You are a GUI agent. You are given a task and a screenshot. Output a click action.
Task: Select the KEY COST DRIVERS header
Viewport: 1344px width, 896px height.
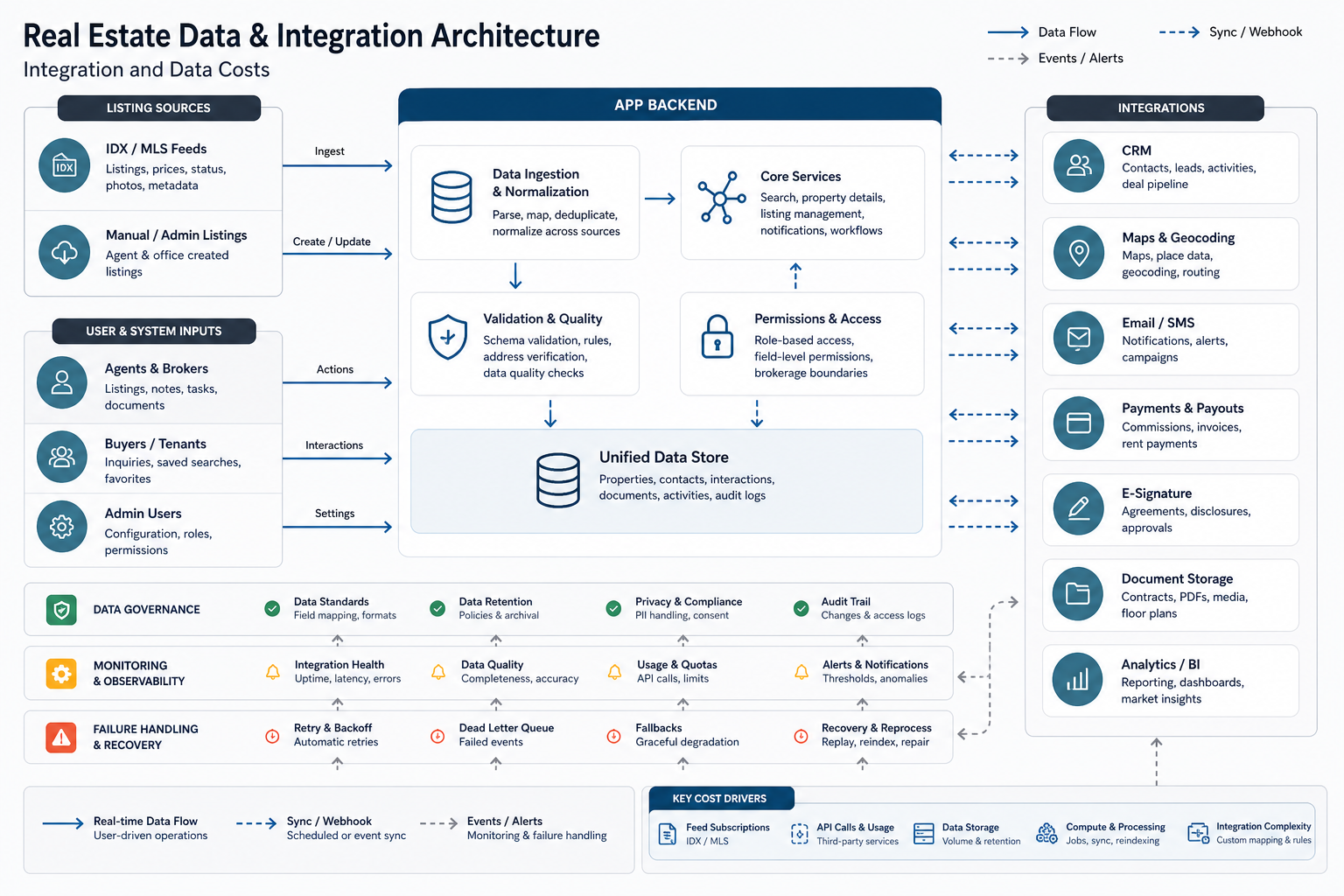(x=722, y=798)
